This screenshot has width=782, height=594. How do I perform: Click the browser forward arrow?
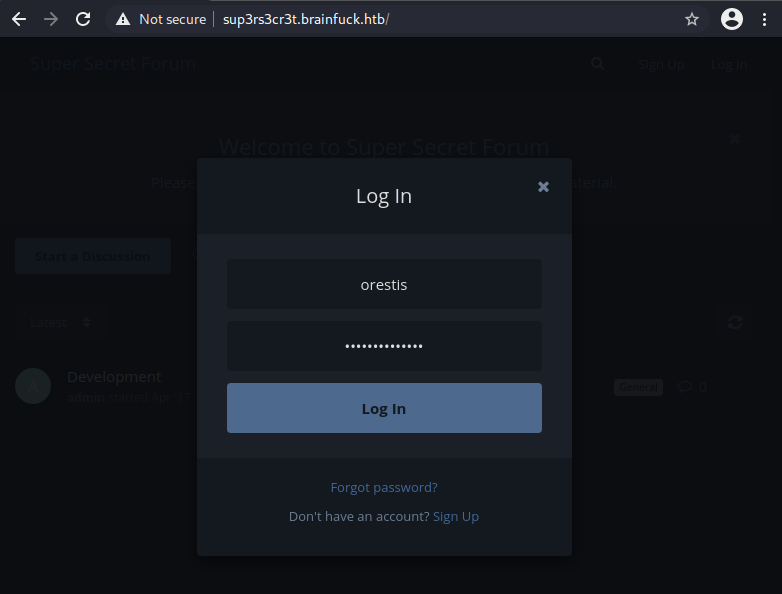click(51, 19)
